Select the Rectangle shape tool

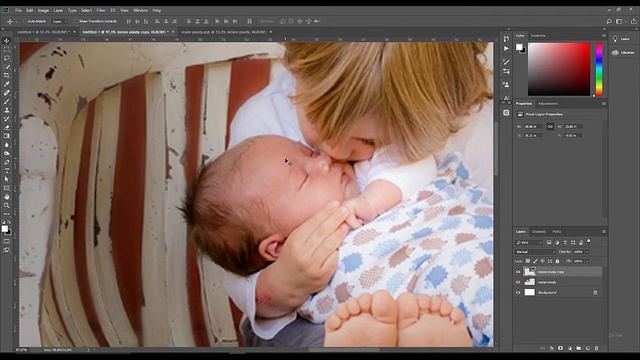(x=7, y=188)
